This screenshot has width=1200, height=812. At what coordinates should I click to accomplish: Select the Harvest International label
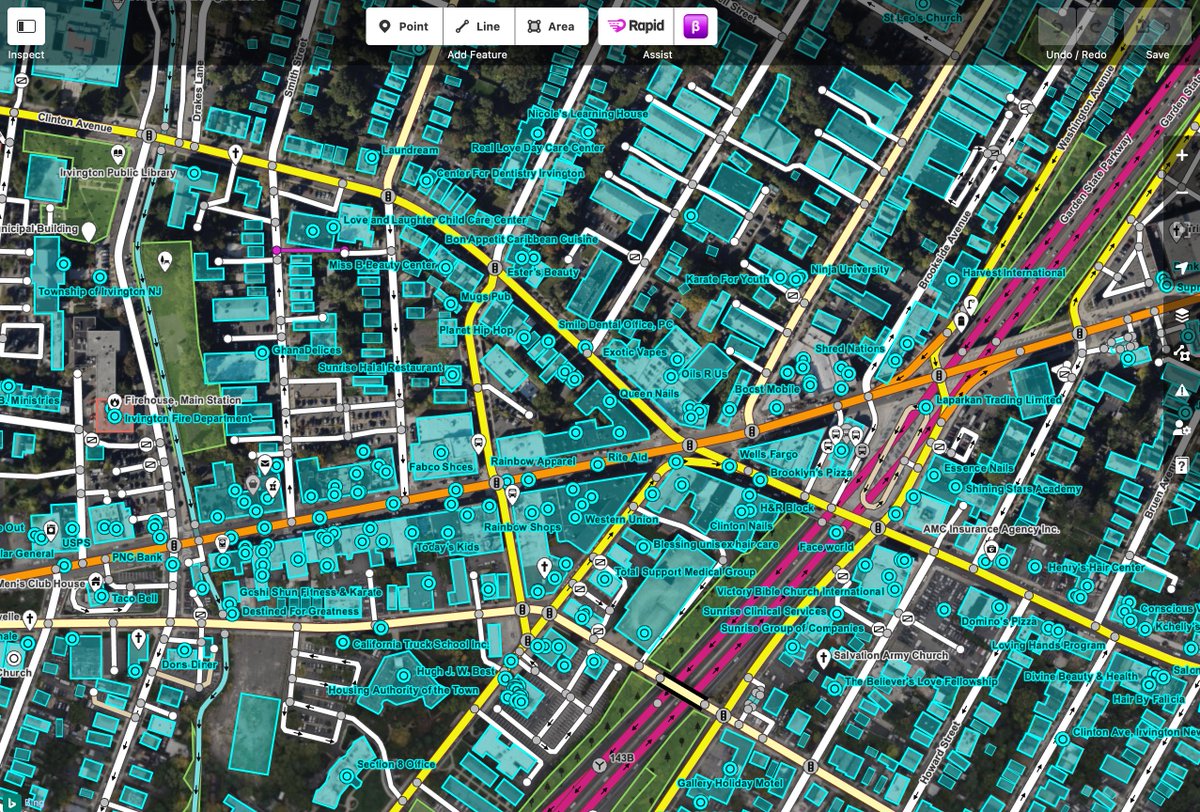1013,272
